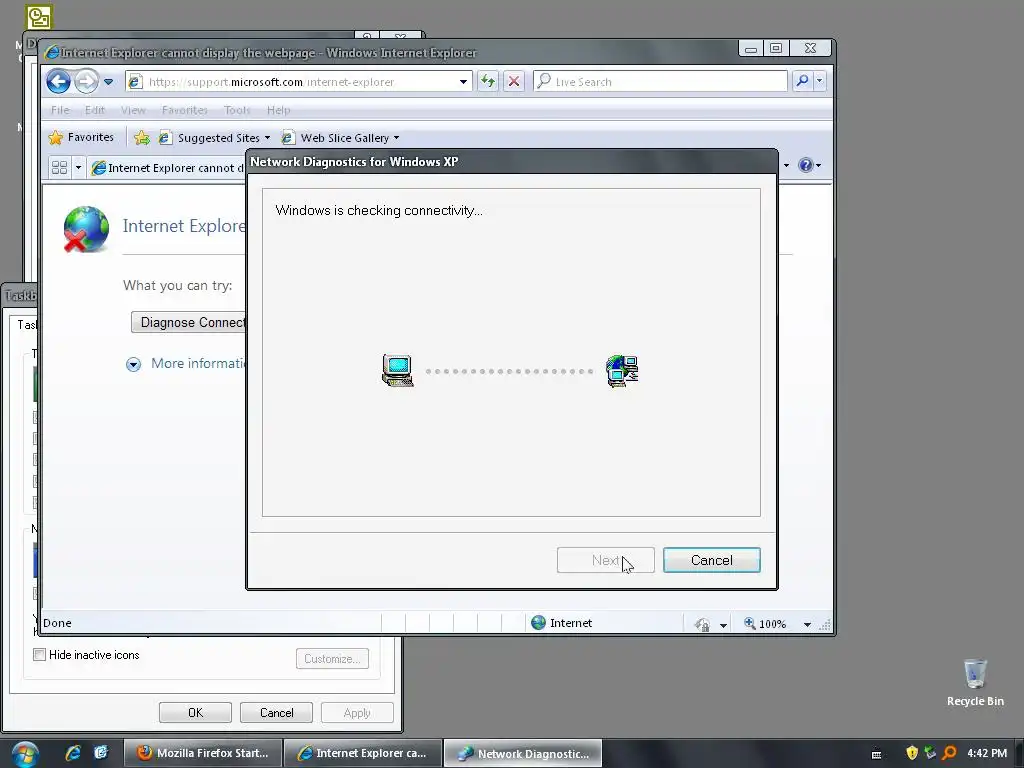Click the Diagnose Connection Problems button
1024x768 pixels.
tap(189, 322)
